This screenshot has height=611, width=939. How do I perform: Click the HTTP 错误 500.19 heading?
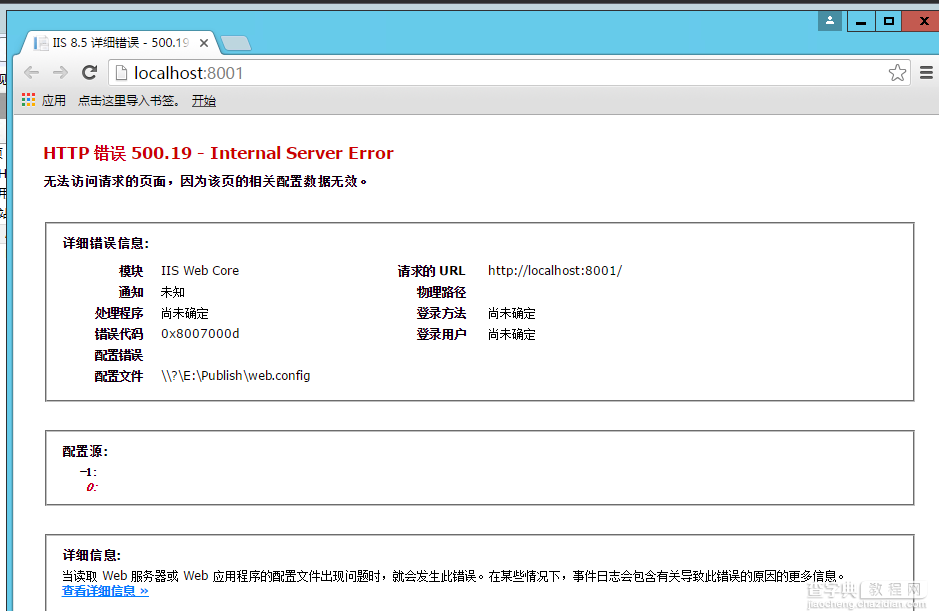[x=219, y=153]
